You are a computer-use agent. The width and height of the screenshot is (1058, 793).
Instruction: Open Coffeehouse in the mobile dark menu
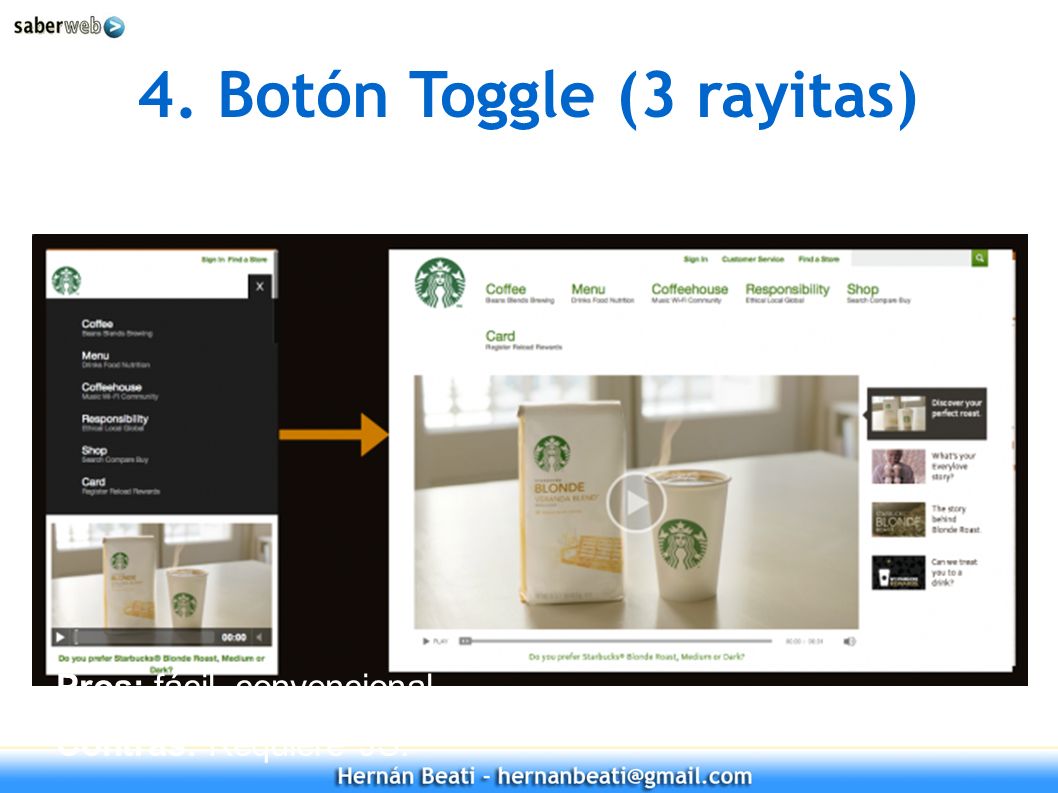tap(119, 391)
